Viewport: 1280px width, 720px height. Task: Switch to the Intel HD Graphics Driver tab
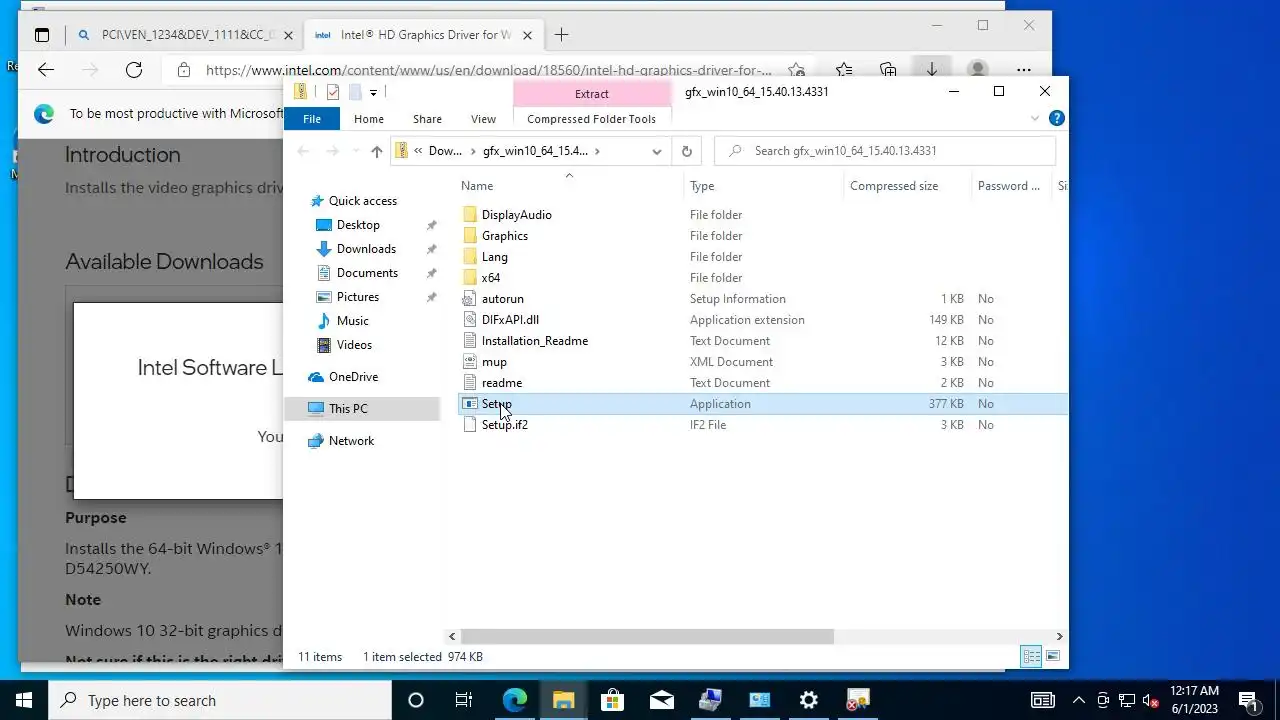[x=426, y=35]
